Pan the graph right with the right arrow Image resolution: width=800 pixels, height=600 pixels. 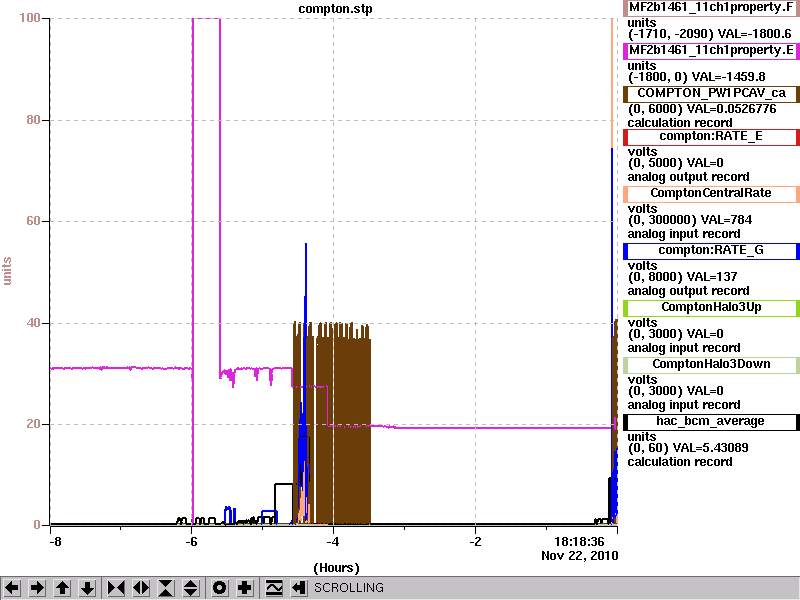coord(37,588)
